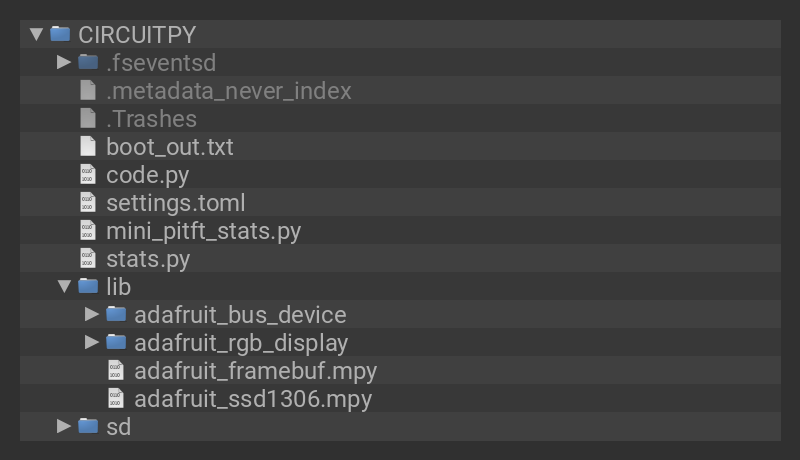Click the lib folder icon
Viewport: 800px width, 460px height.
tap(88, 286)
